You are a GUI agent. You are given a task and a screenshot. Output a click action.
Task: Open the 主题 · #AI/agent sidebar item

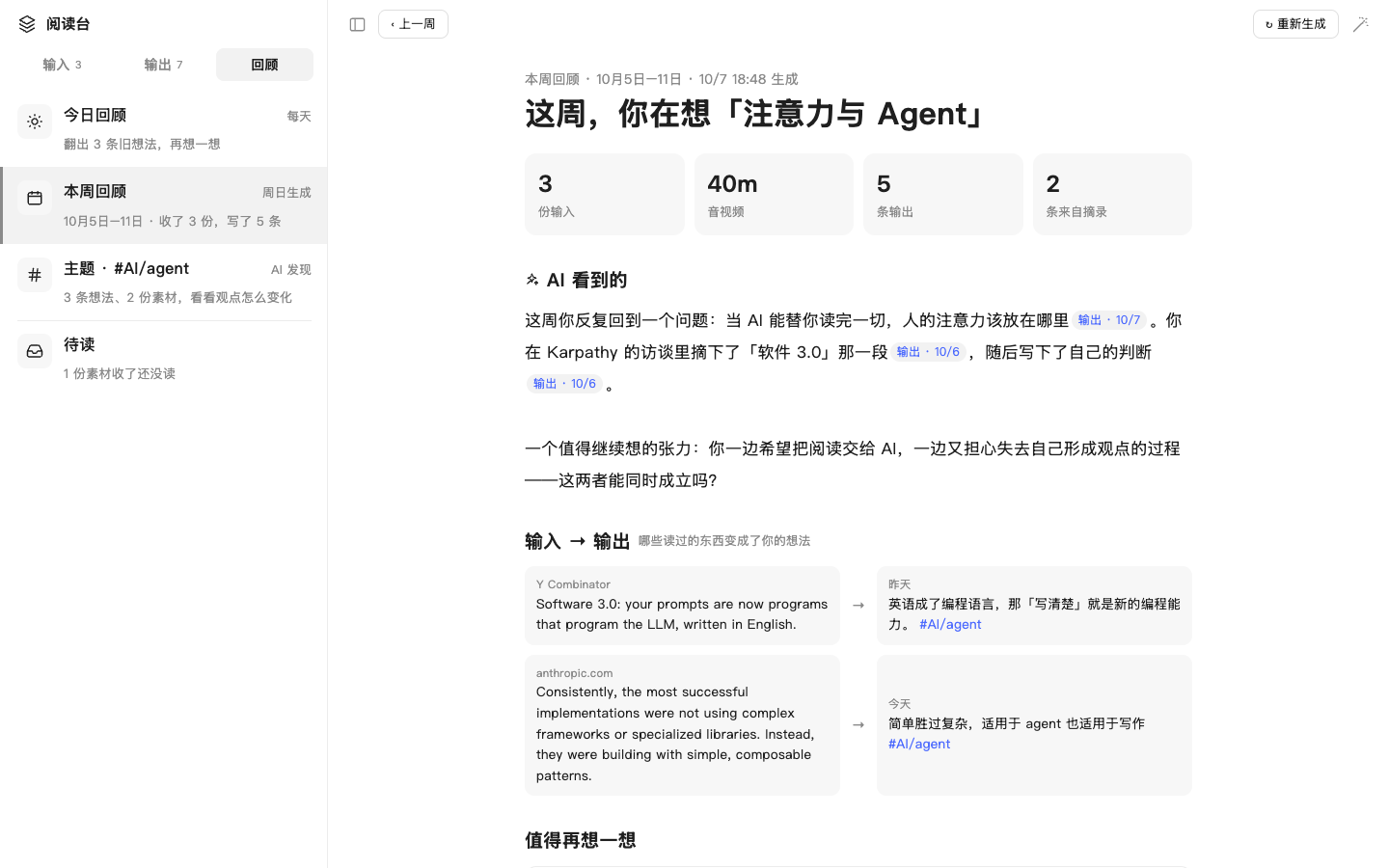[x=164, y=282]
